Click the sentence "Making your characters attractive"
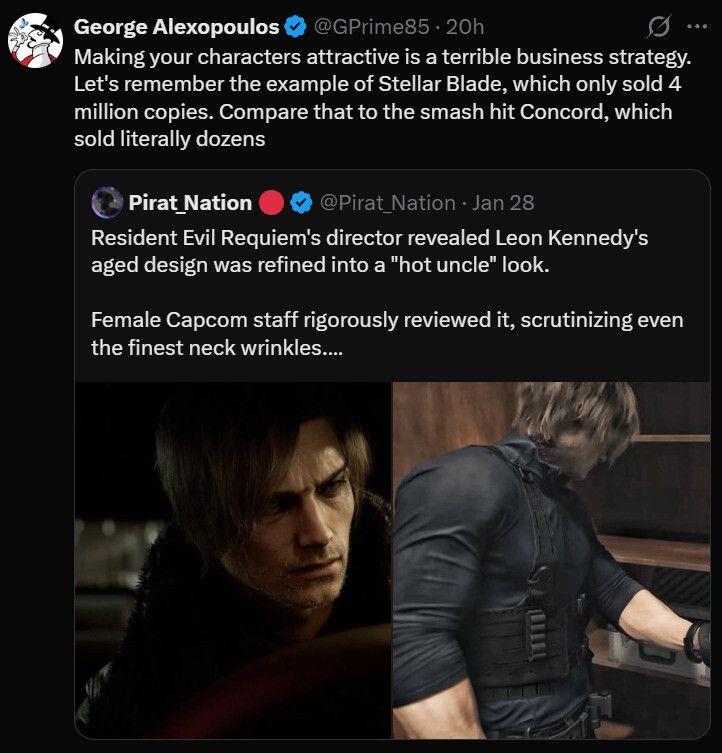Image resolution: width=722 pixels, height=753 pixels. [222, 56]
